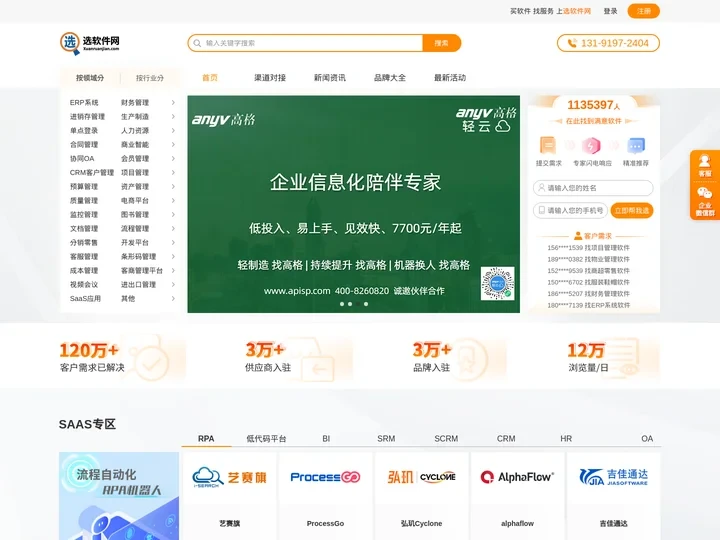Open 进出口管理 category link
Image resolution: width=720 pixels, height=540 pixels.
coord(139,285)
